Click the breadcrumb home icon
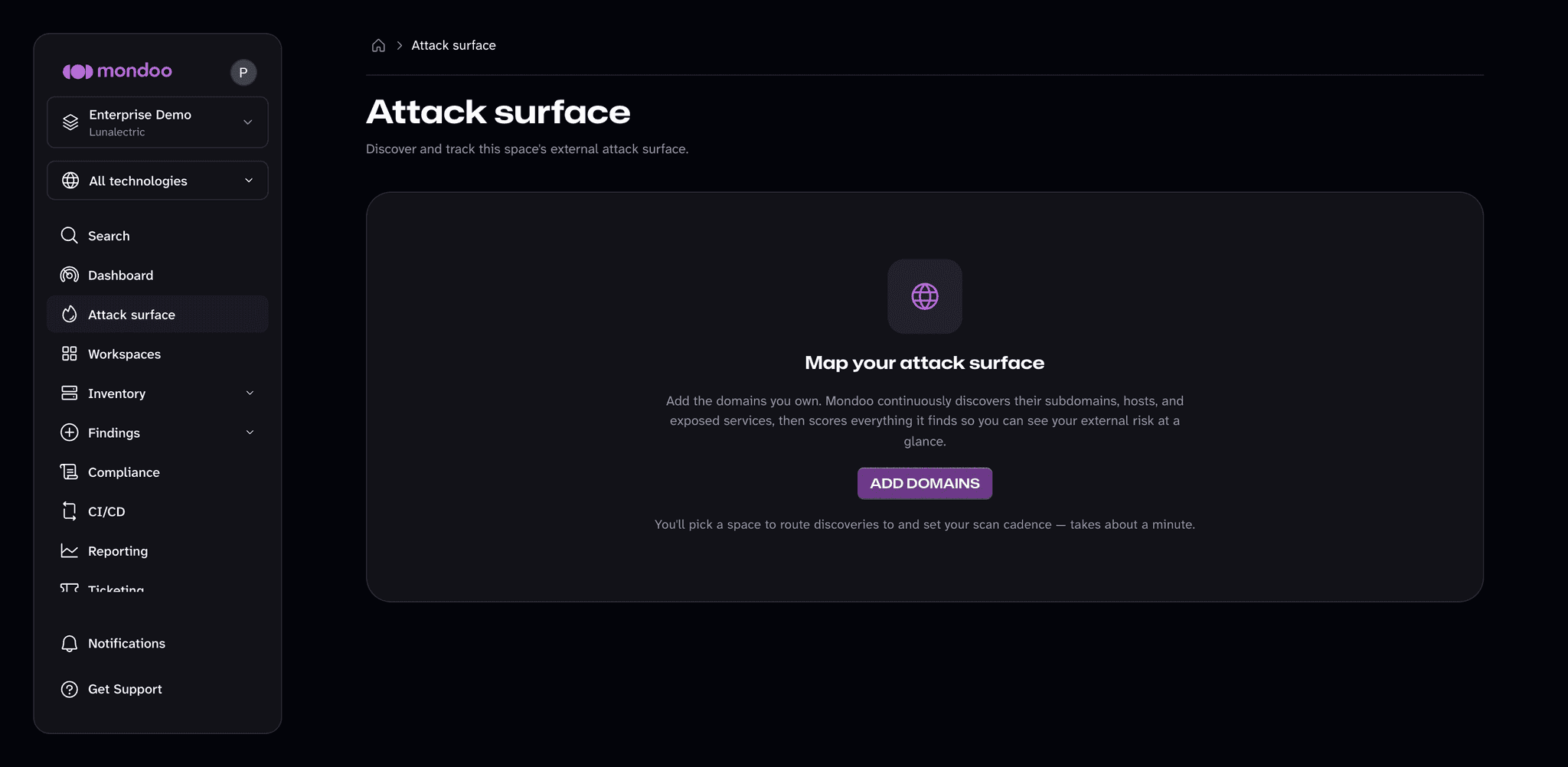Screen dimensions: 1568x767 [378, 45]
